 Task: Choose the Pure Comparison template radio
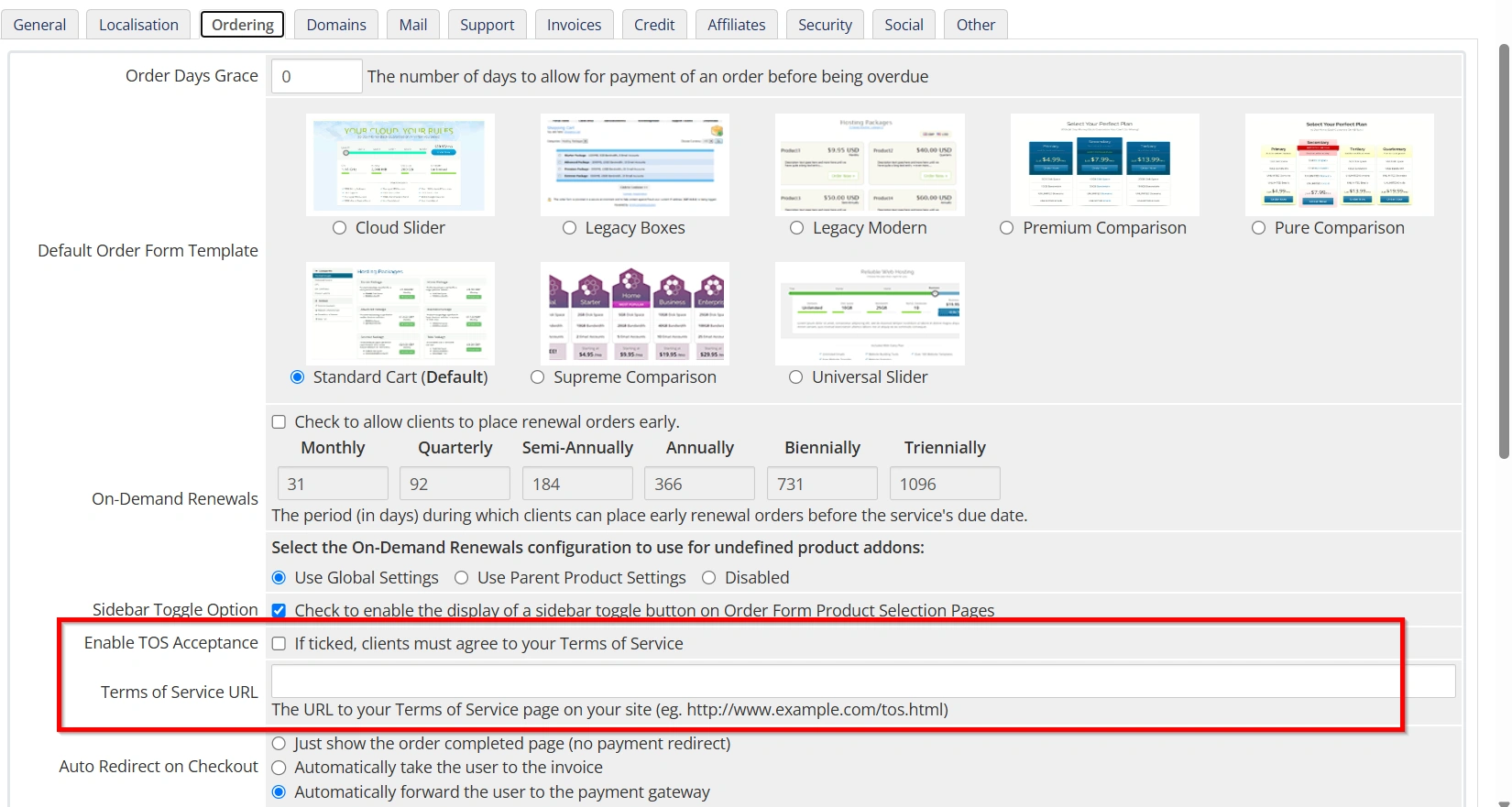pos(1259,228)
